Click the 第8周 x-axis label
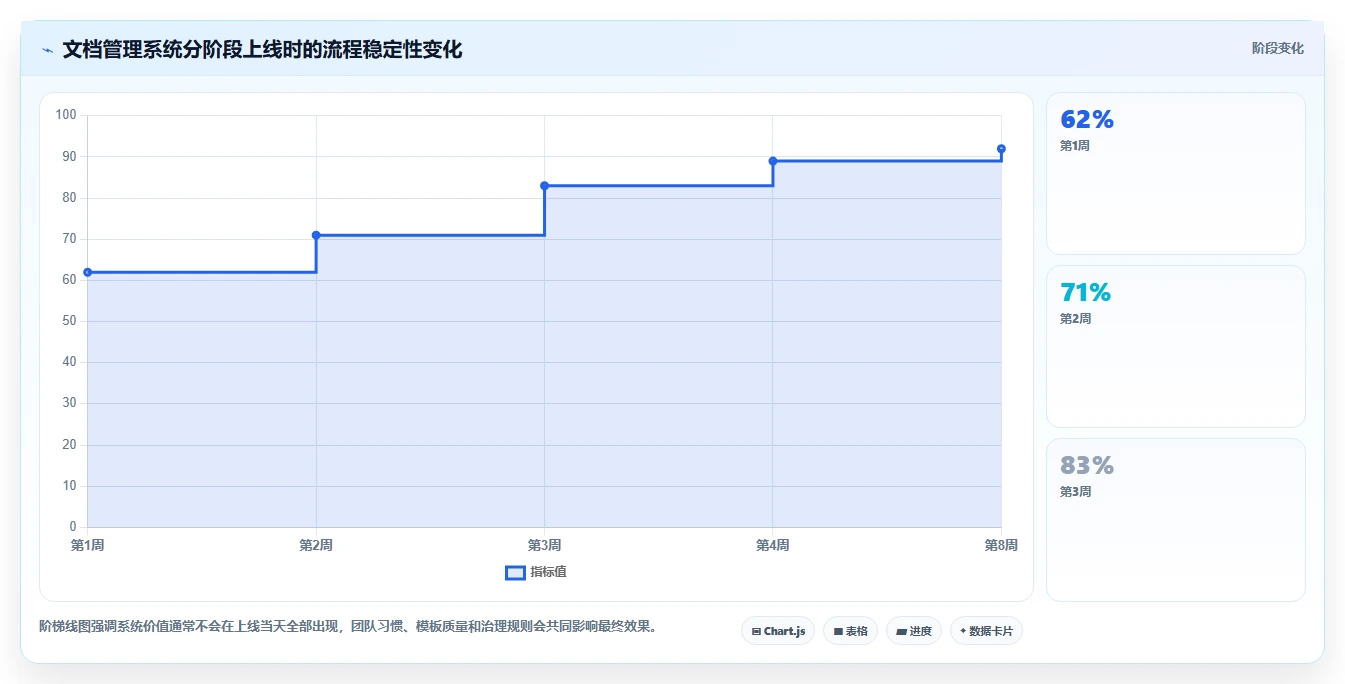 click(x=1001, y=545)
